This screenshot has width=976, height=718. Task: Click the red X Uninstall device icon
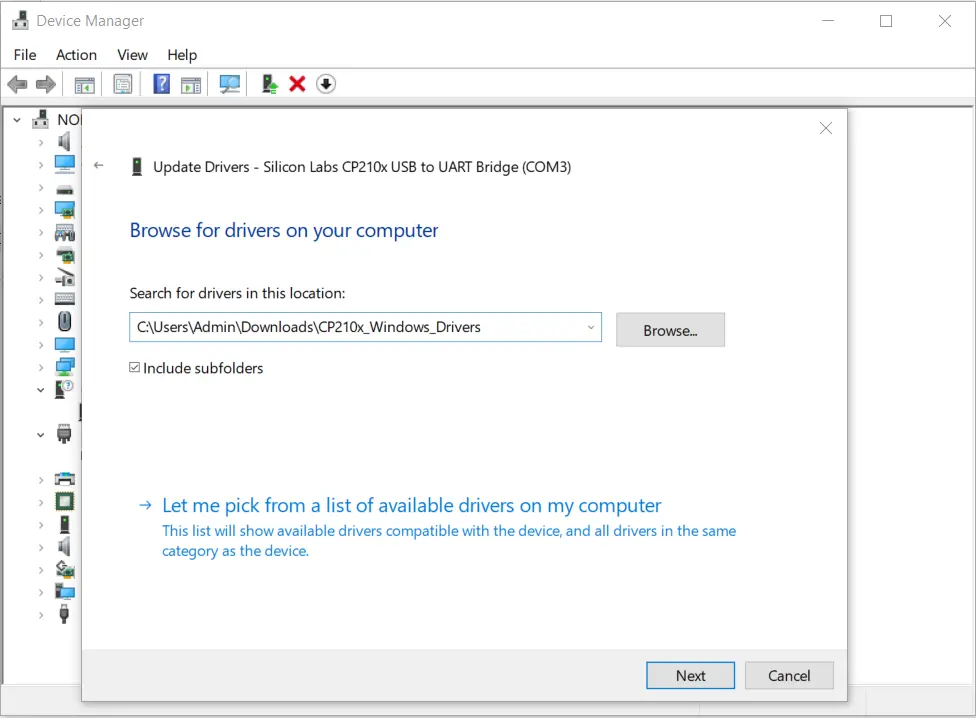click(x=297, y=84)
